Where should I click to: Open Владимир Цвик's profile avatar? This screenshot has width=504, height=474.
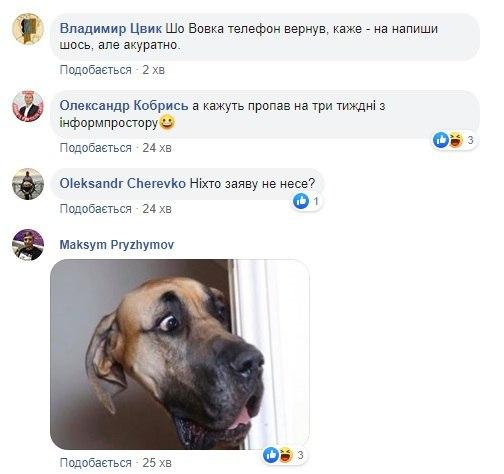pyautogui.click(x=28, y=29)
